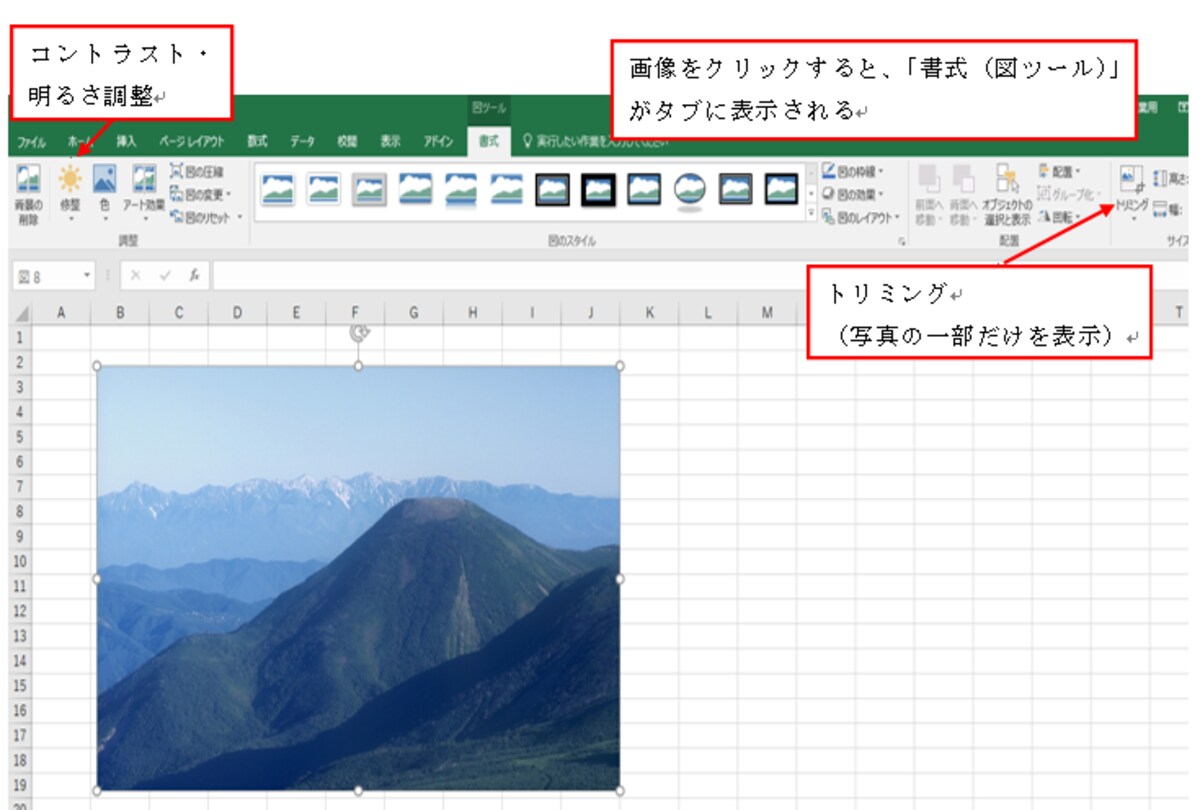Switch to the データ tab

point(302,141)
